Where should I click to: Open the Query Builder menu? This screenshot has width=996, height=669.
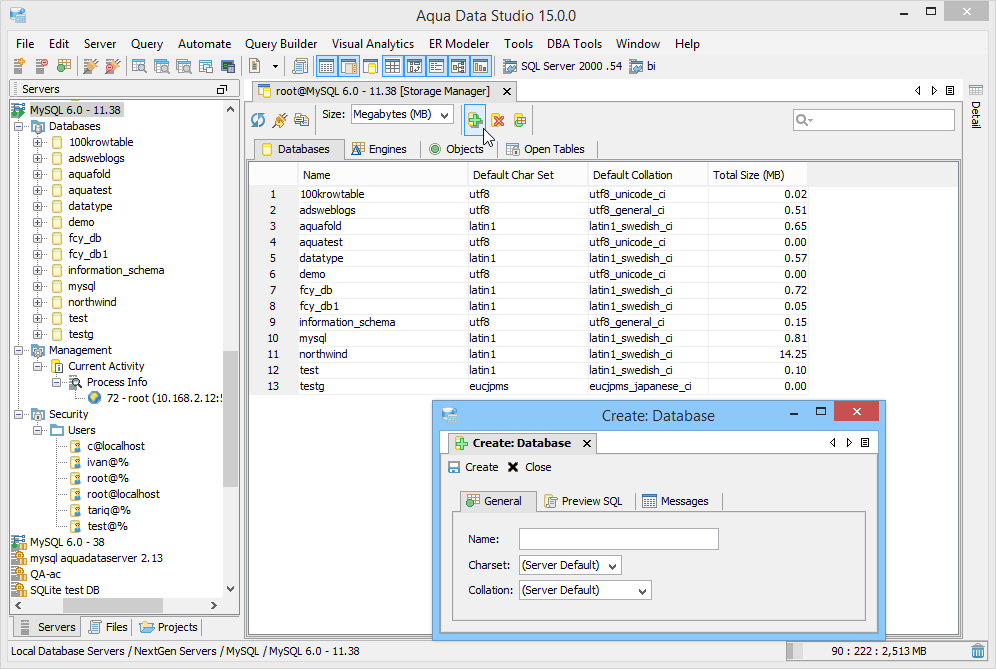pos(281,44)
